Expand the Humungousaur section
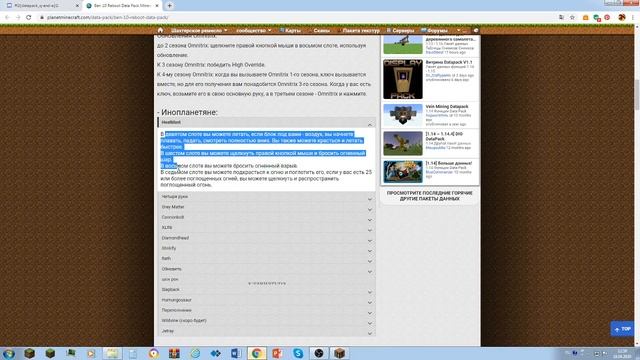This screenshot has width=640, height=360. 266,300
